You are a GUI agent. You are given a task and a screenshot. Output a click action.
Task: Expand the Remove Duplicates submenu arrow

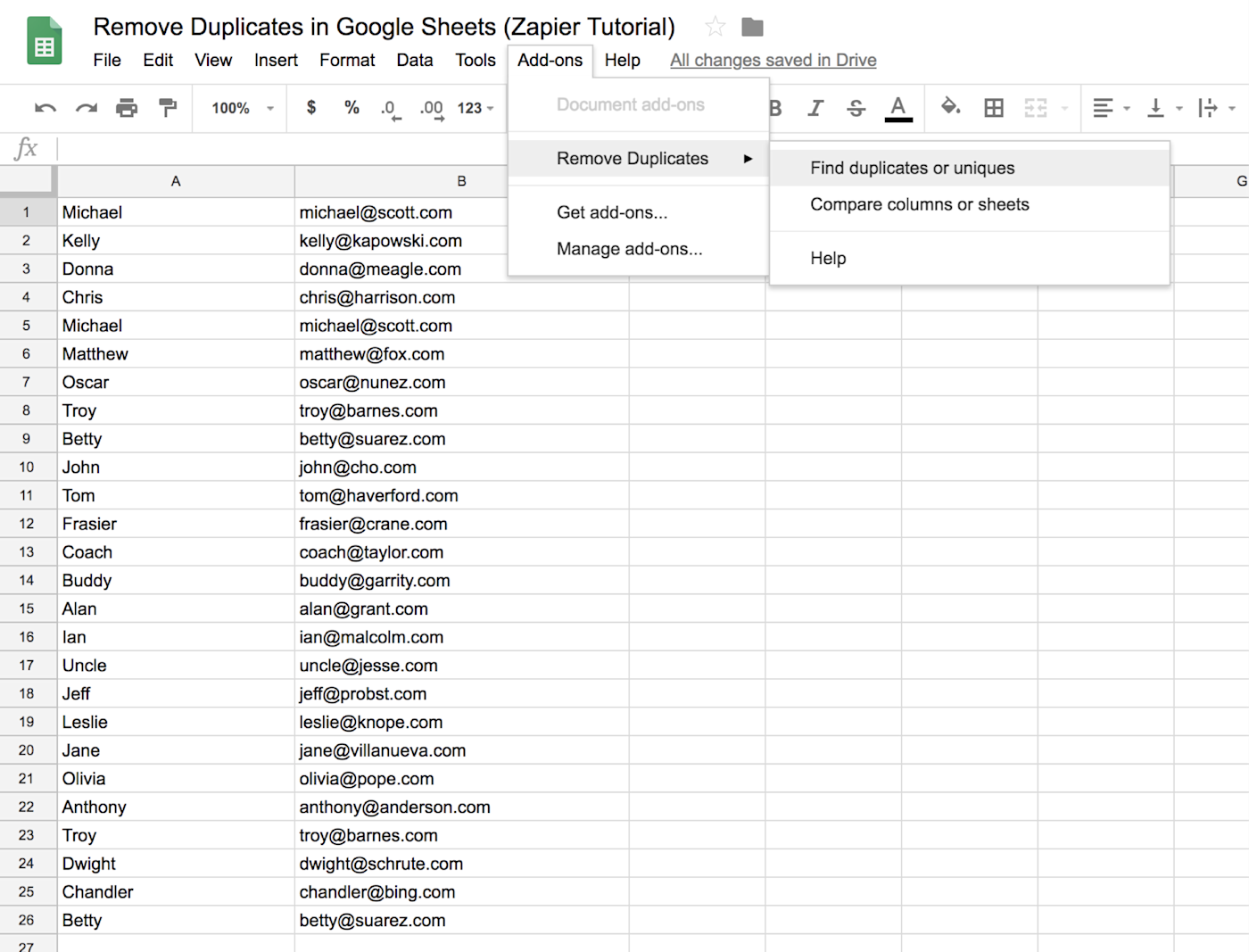click(748, 159)
